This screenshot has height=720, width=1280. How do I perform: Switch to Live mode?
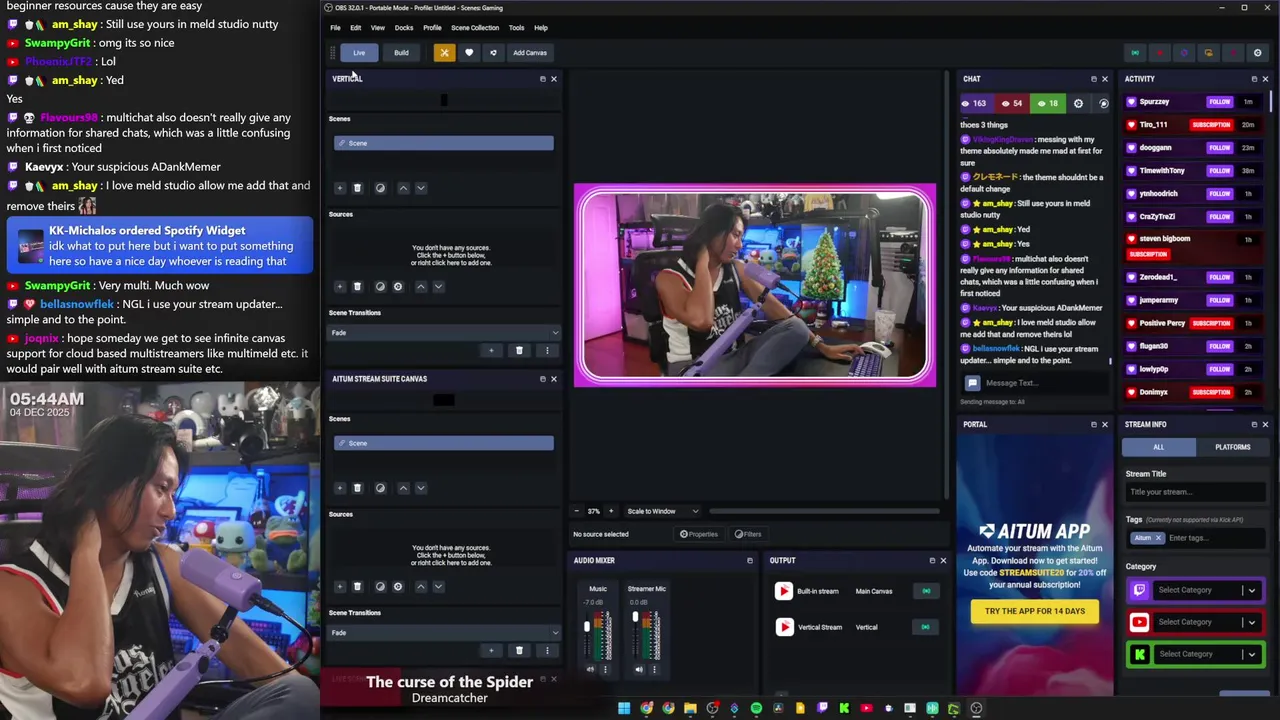coord(359,53)
